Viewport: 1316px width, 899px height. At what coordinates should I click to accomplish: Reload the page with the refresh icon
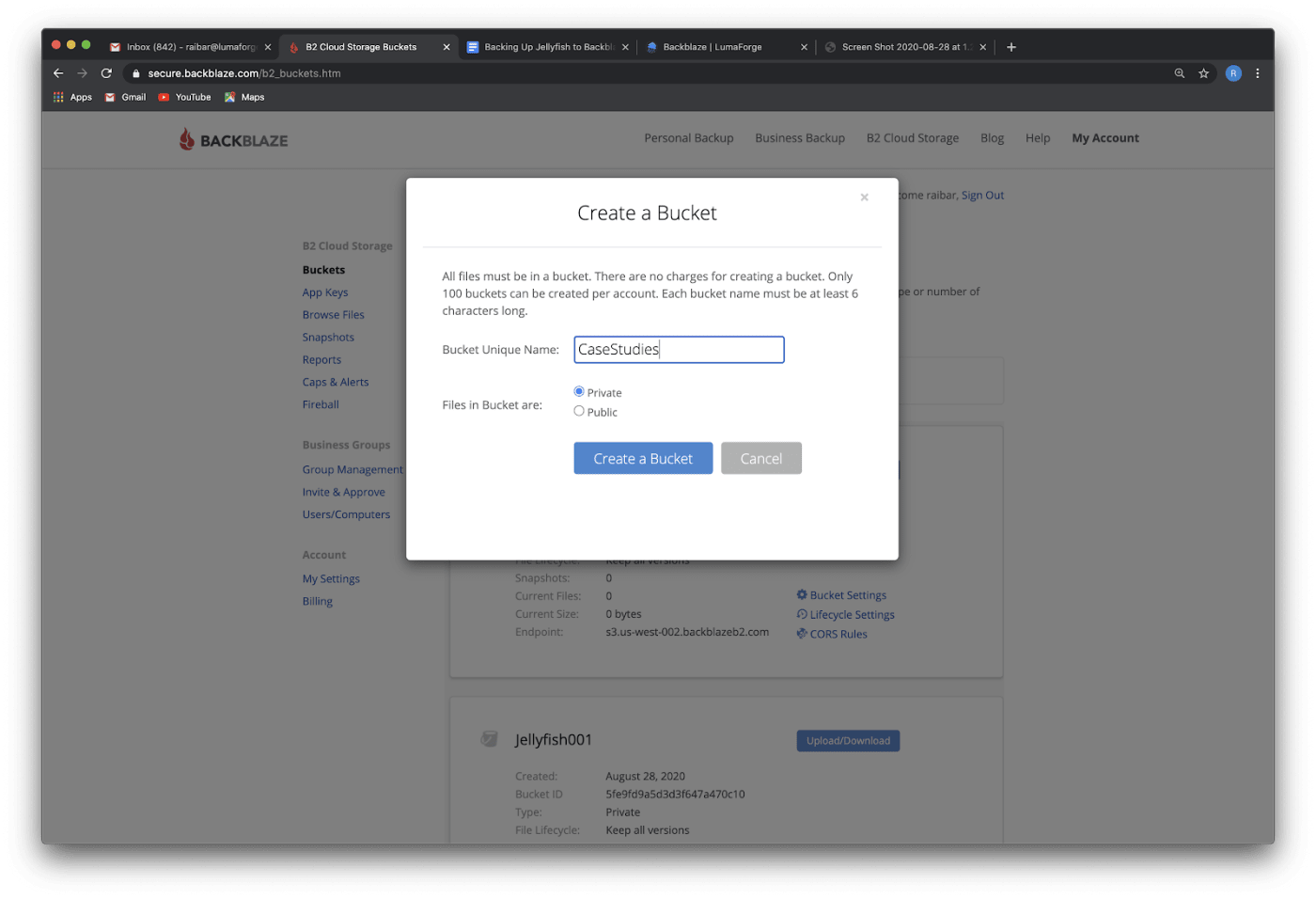click(106, 73)
